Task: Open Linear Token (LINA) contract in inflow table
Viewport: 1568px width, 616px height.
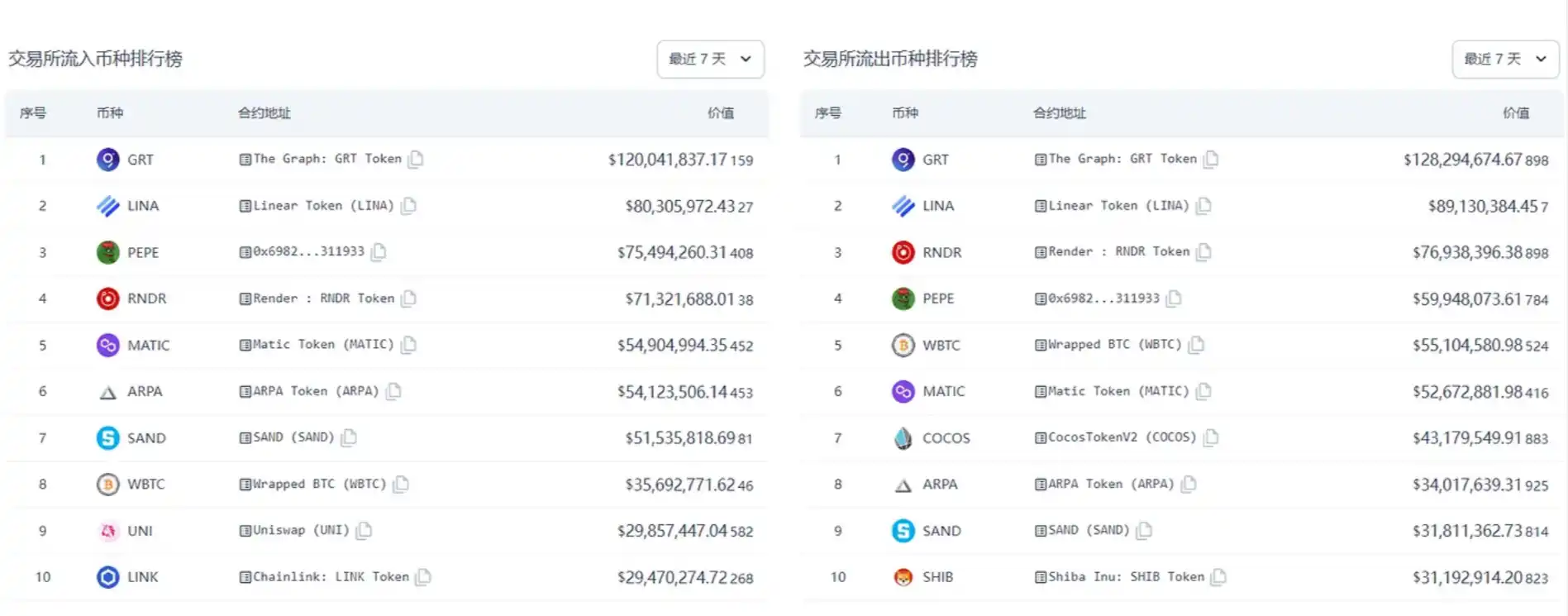Action: [322, 206]
